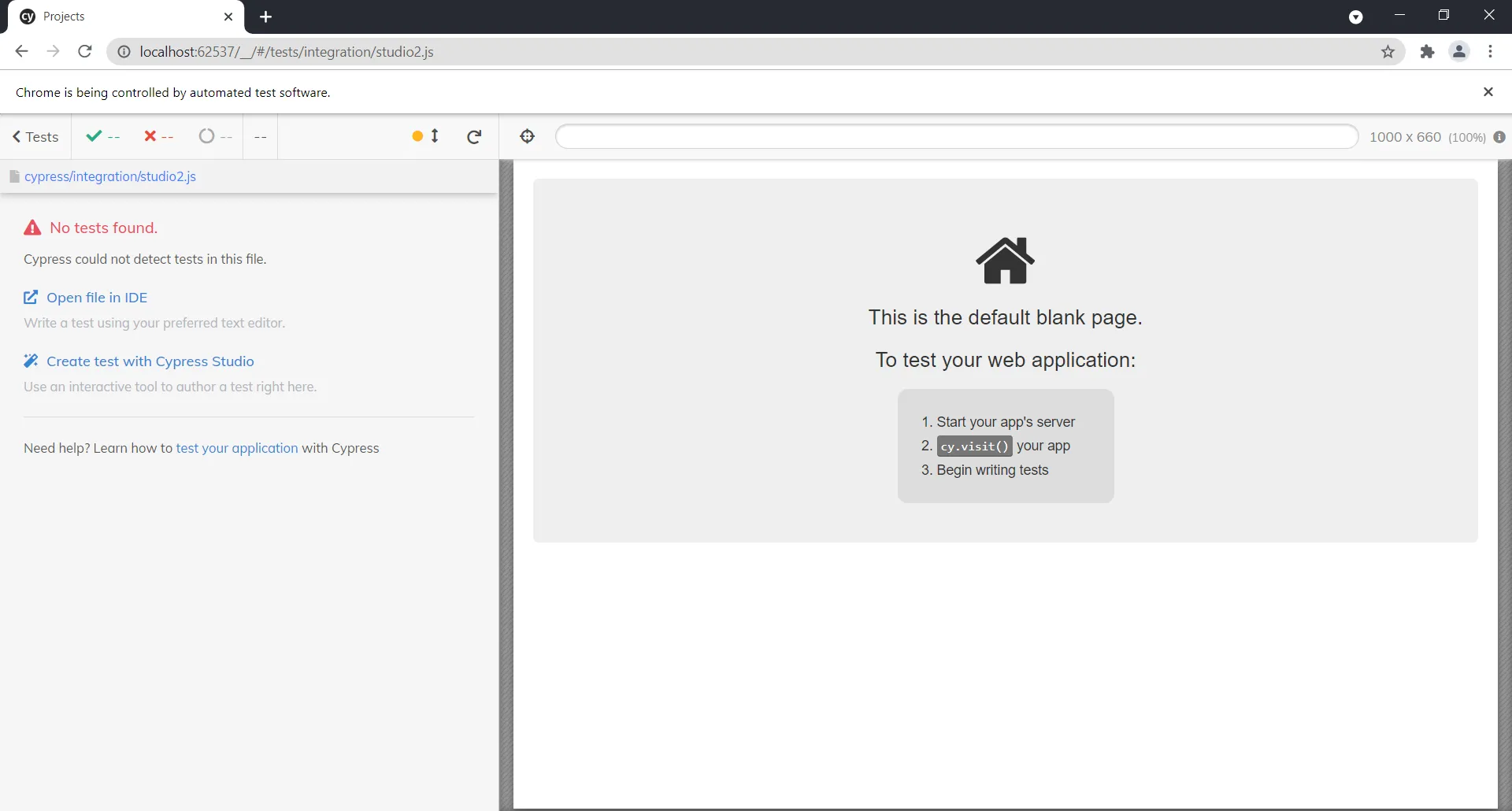Click the pending tests circle counter
Viewport: 1512px width, 811px height.
pos(215,136)
